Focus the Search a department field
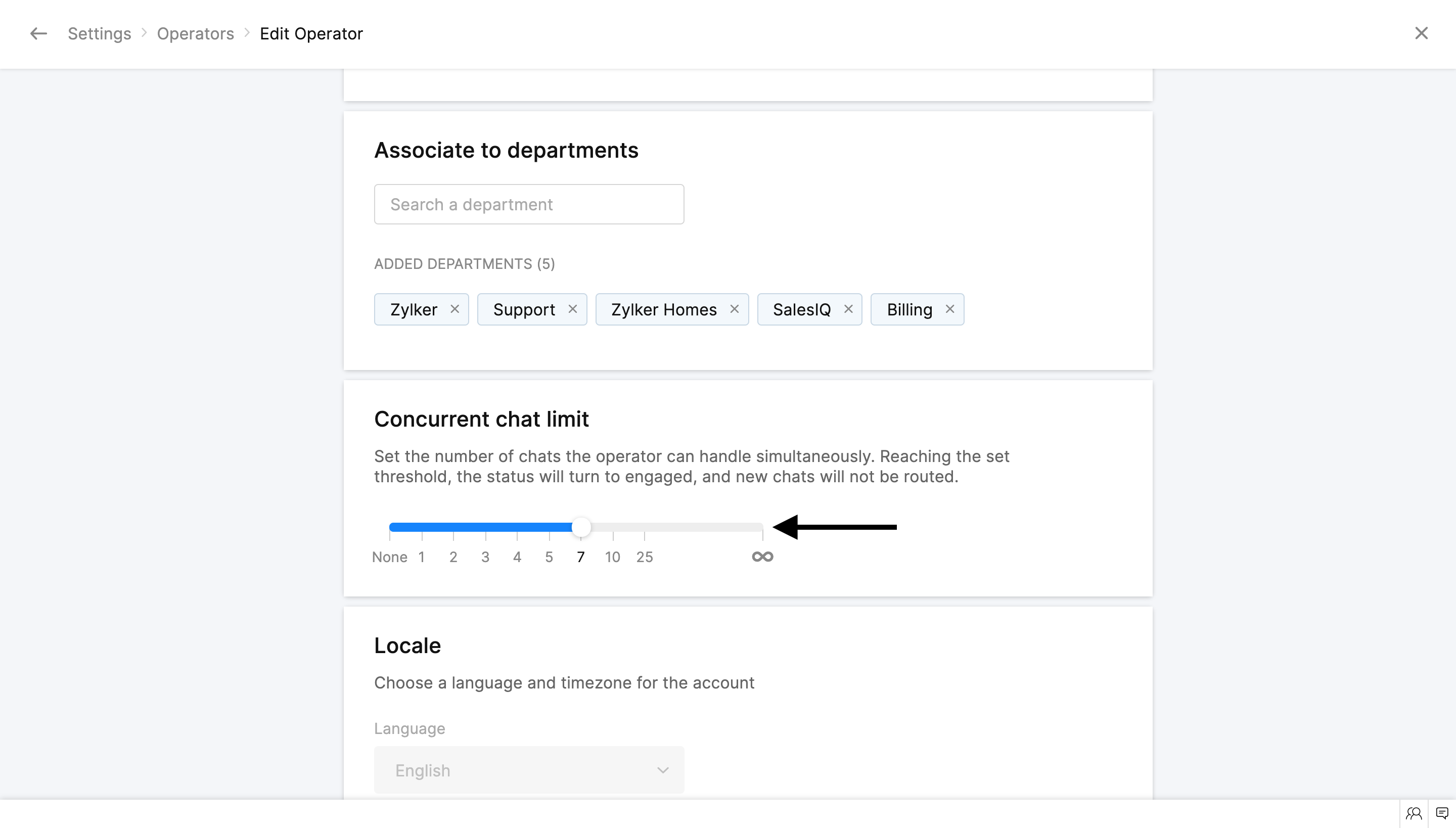The height and width of the screenshot is (828, 1456). (x=528, y=204)
